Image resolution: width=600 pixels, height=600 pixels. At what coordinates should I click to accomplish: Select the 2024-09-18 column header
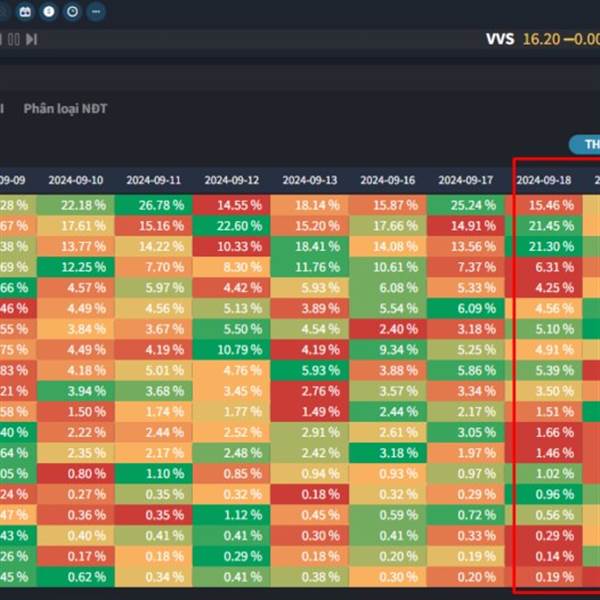pyautogui.click(x=544, y=180)
